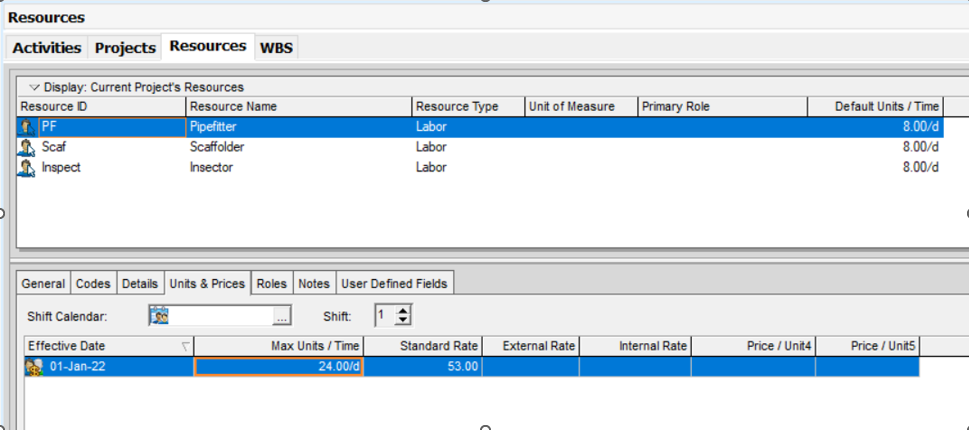This screenshot has width=969, height=430.
Task: Open the User Defined Fields tab
Action: (x=394, y=284)
